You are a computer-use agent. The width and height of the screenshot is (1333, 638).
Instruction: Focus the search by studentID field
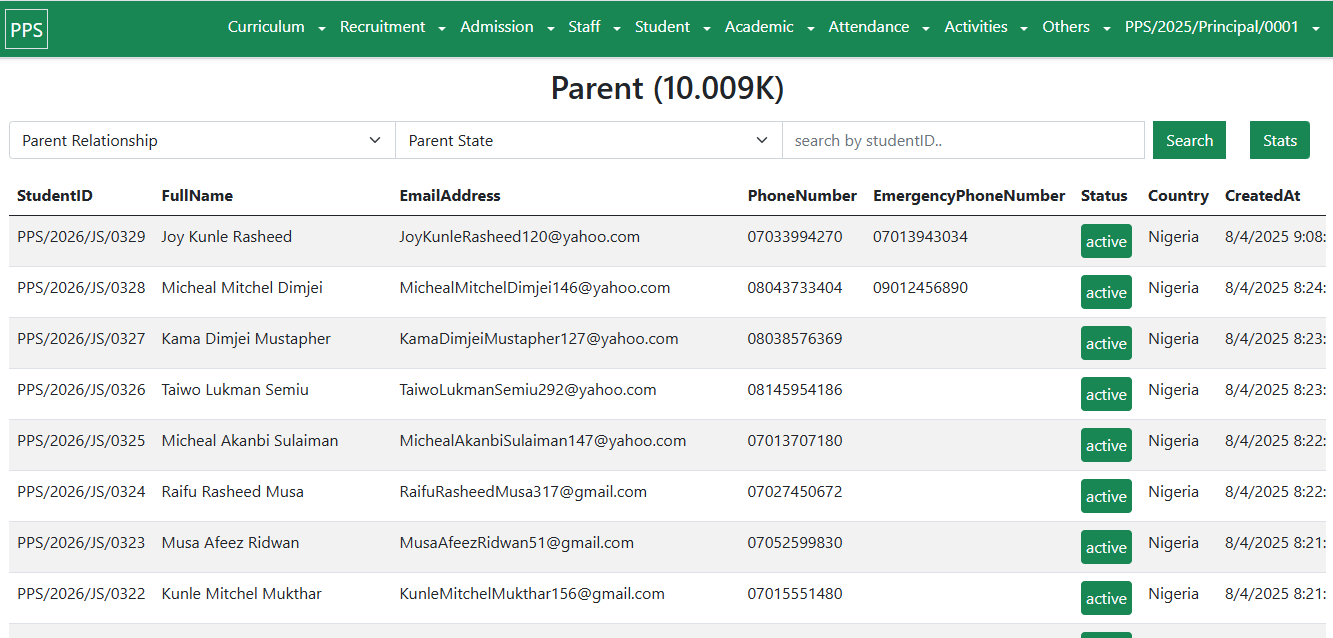coord(962,141)
